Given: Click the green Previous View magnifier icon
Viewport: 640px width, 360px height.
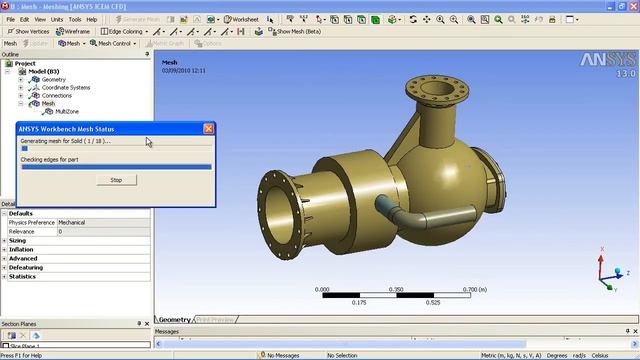Looking at the screenshot, I should click(x=498, y=19).
